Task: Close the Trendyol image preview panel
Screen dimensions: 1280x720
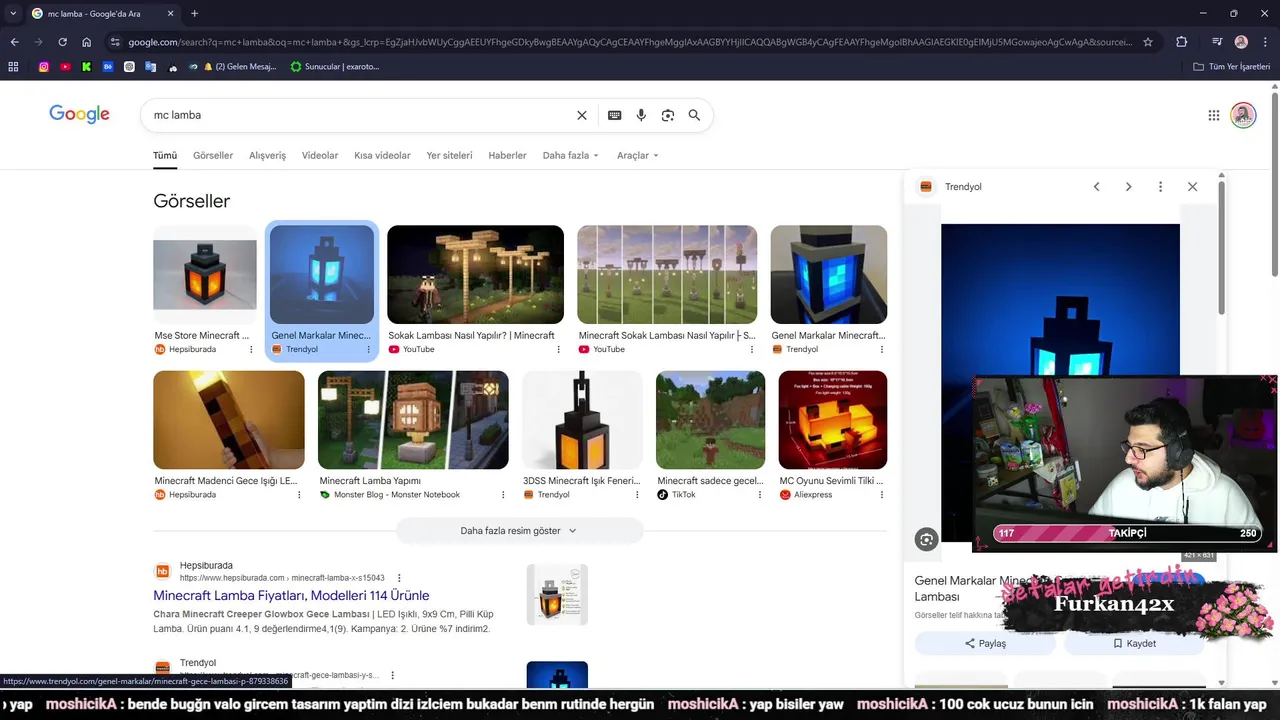Action: pyautogui.click(x=1192, y=187)
